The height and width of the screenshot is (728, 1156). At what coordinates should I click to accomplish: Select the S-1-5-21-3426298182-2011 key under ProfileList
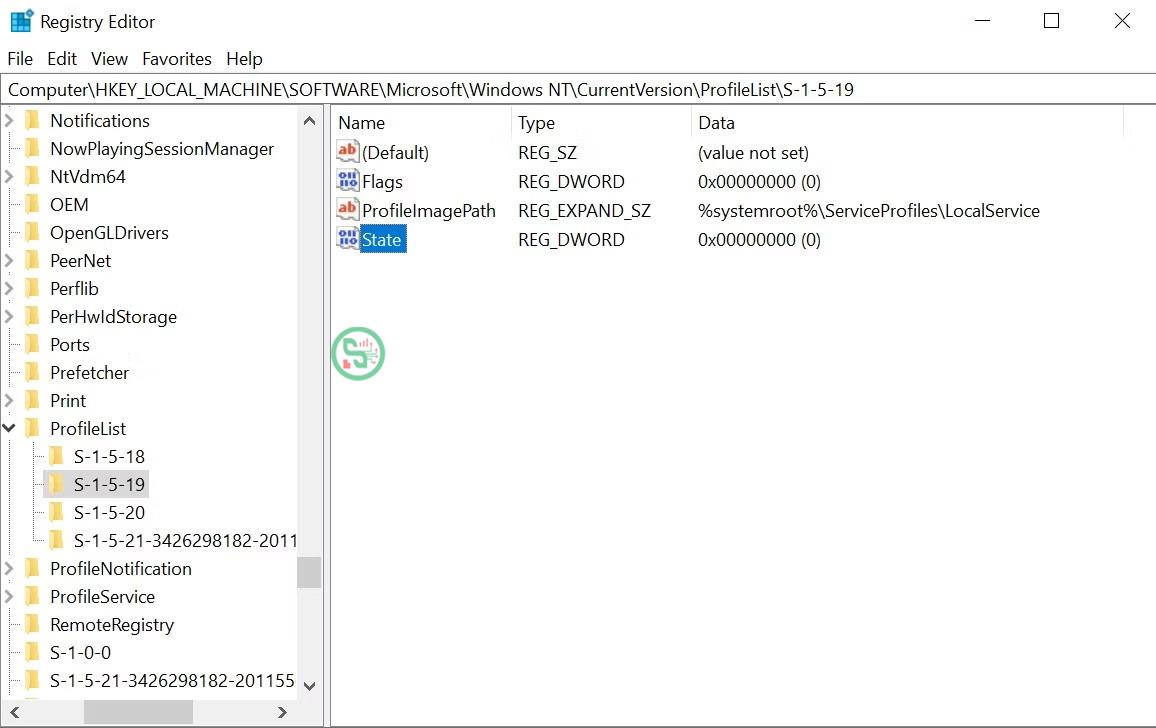(x=184, y=541)
